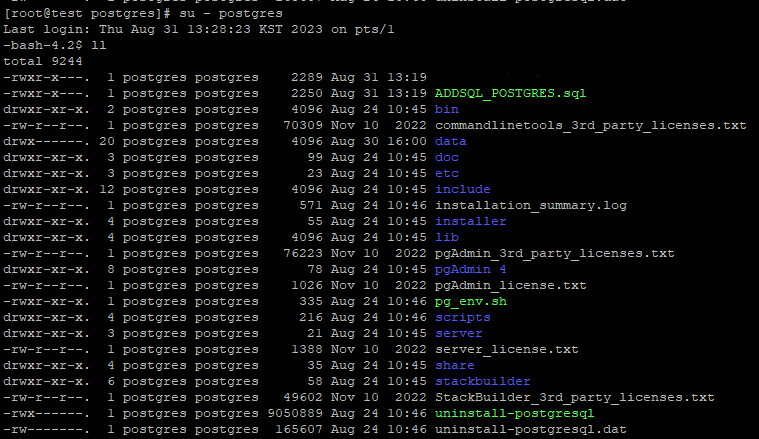Click pgAdmin_3rd_party_licenses.txt file name
Screen dimensions: 759x439
(x=554, y=253)
